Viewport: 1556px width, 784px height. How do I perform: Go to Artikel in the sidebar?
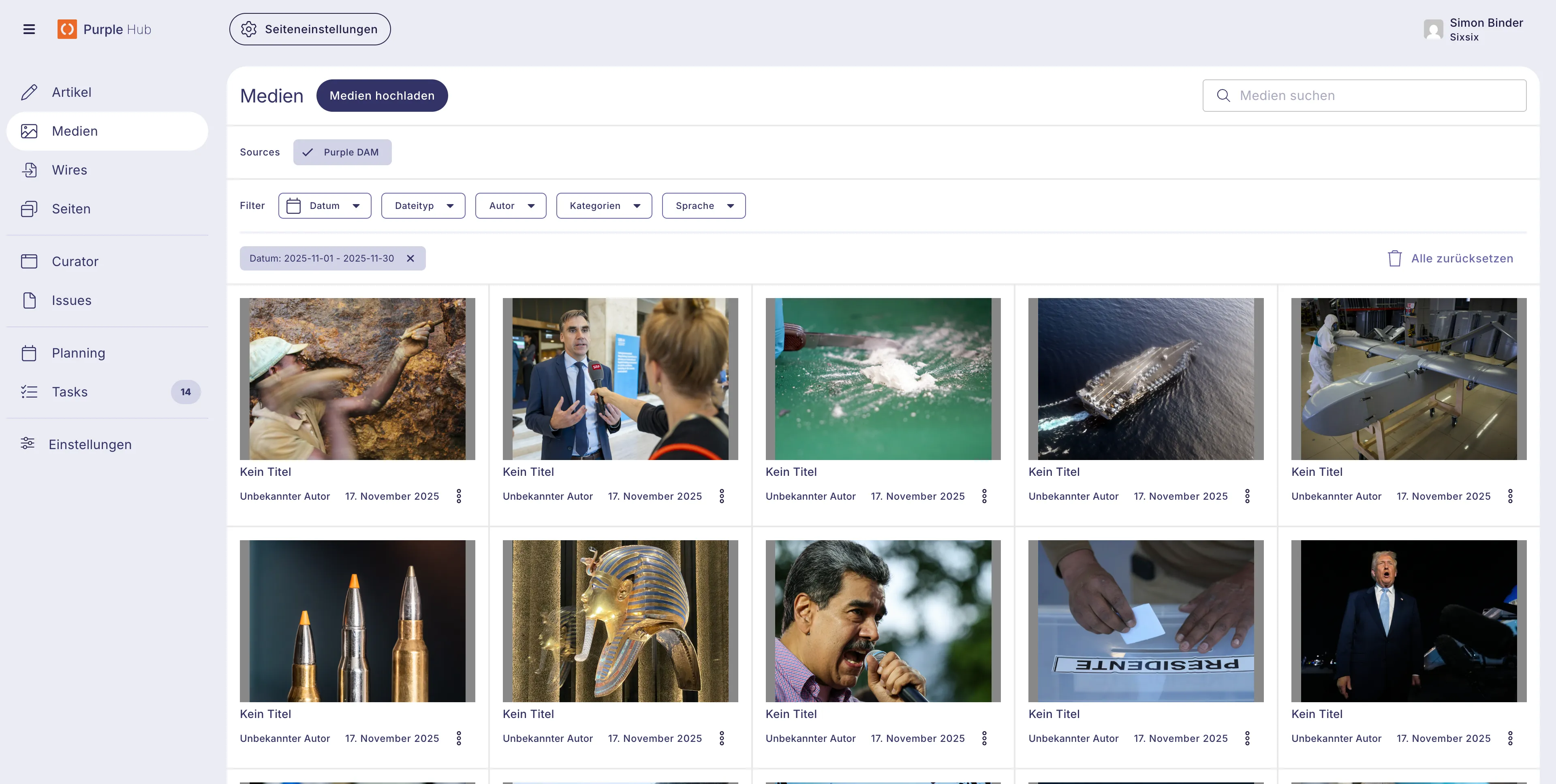[x=107, y=92]
